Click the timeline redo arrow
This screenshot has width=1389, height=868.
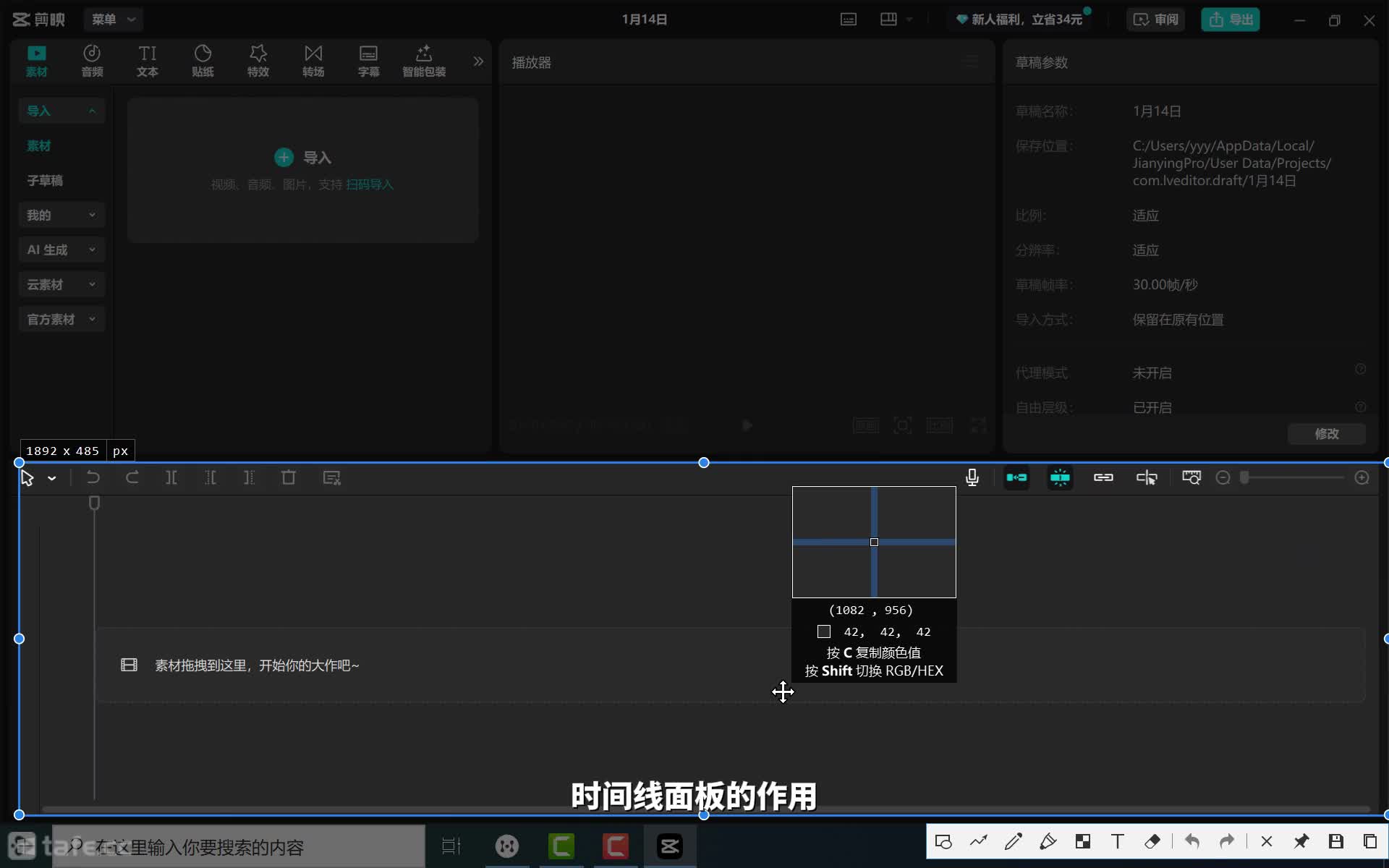click(x=132, y=477)
